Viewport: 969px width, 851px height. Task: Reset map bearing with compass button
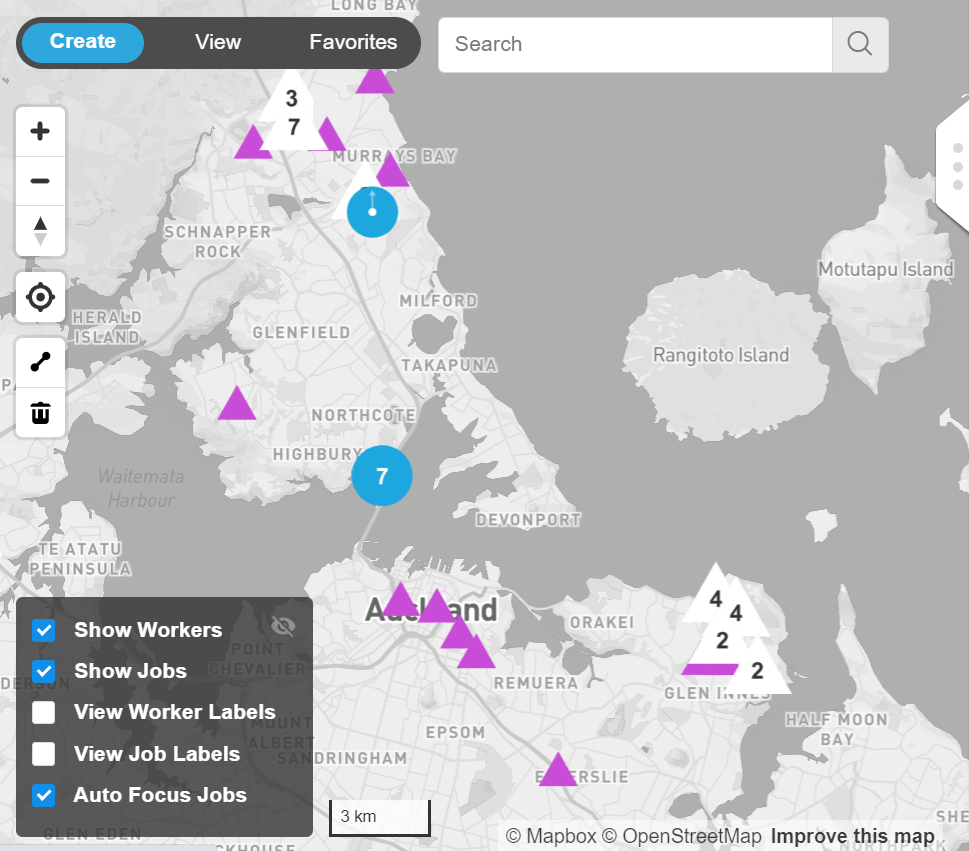click(41, 231)
